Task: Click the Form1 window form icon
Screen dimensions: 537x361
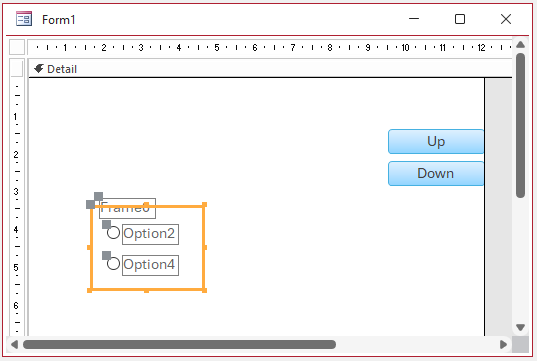Action: coord(24,19)
